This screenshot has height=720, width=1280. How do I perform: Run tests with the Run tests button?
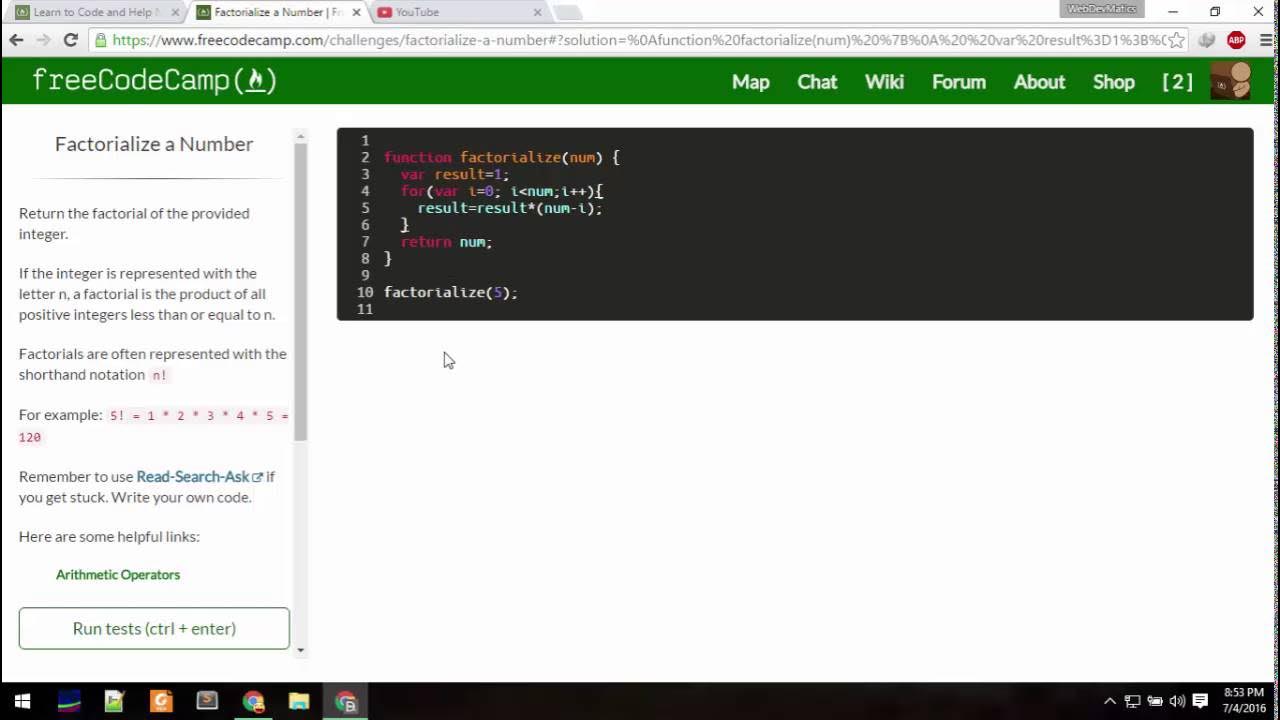point(154,628)
